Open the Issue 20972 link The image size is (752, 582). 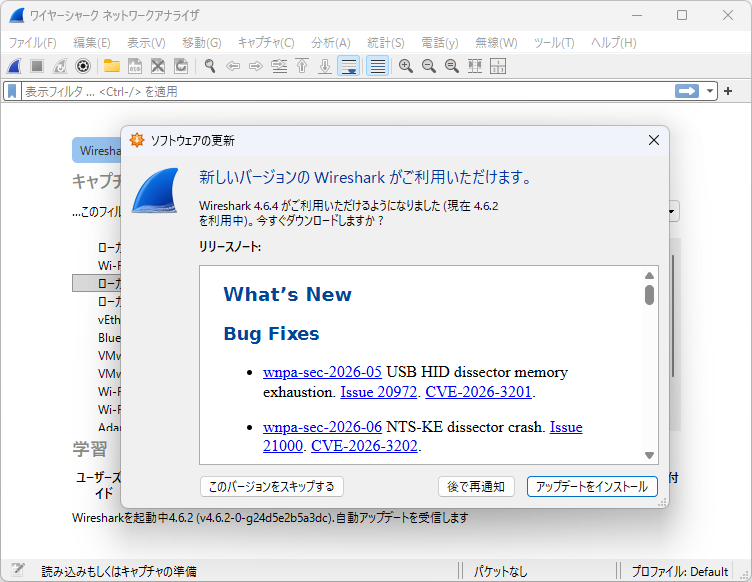point(378,392)
